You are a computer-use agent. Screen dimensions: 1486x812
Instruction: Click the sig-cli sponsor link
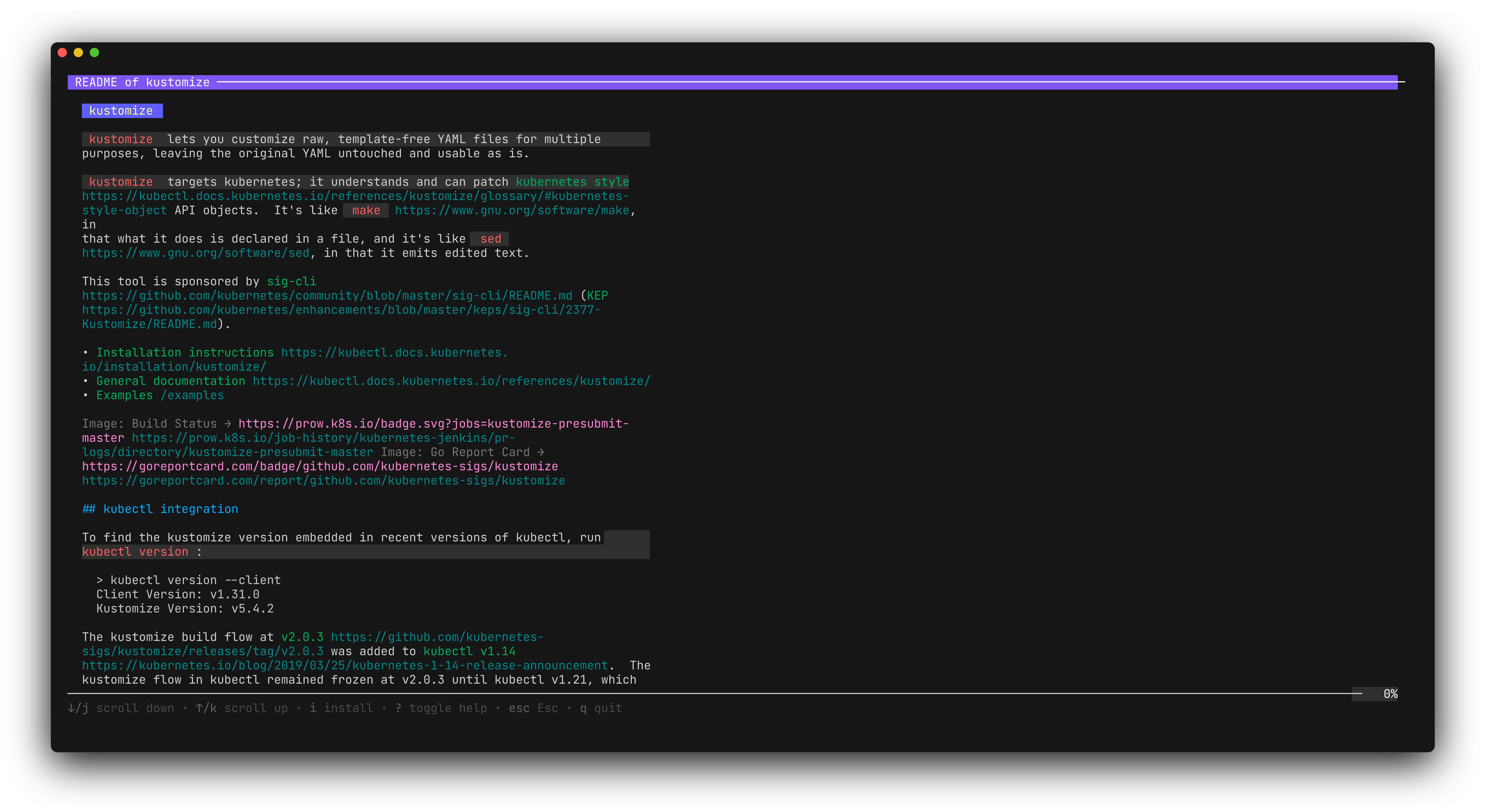[x=291, y=282]
